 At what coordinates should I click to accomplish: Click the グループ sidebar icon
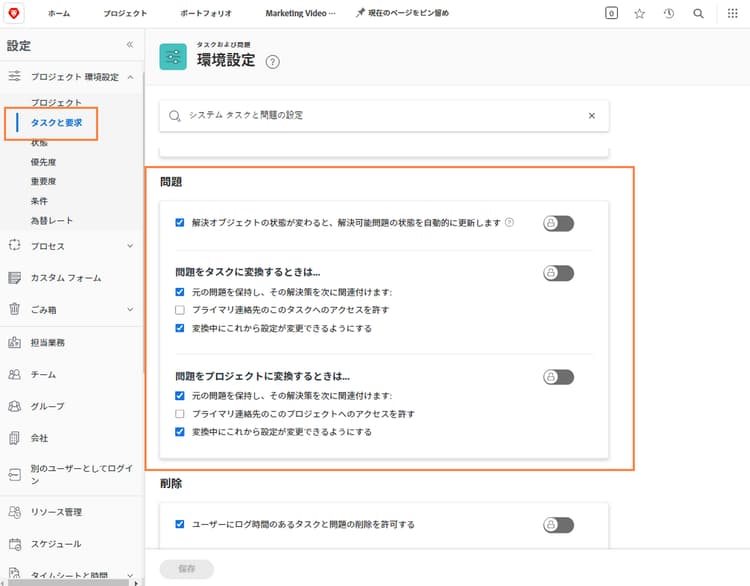(x=15, y=406)
